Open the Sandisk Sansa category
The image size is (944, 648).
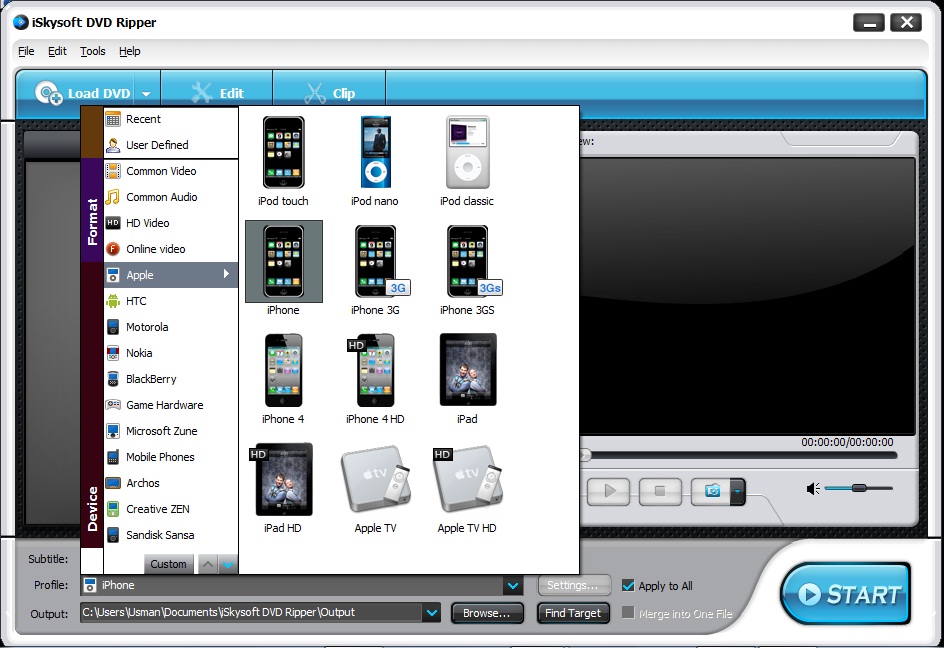(171, 535)
